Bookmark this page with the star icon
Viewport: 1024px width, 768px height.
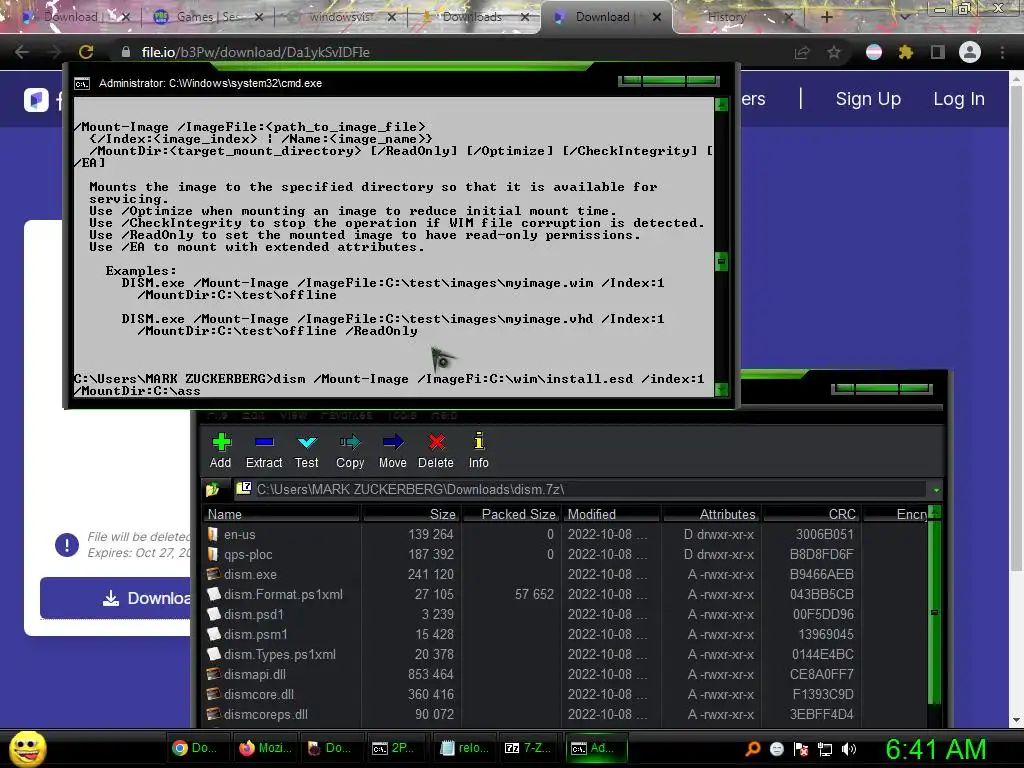click(x=834, y=52)
